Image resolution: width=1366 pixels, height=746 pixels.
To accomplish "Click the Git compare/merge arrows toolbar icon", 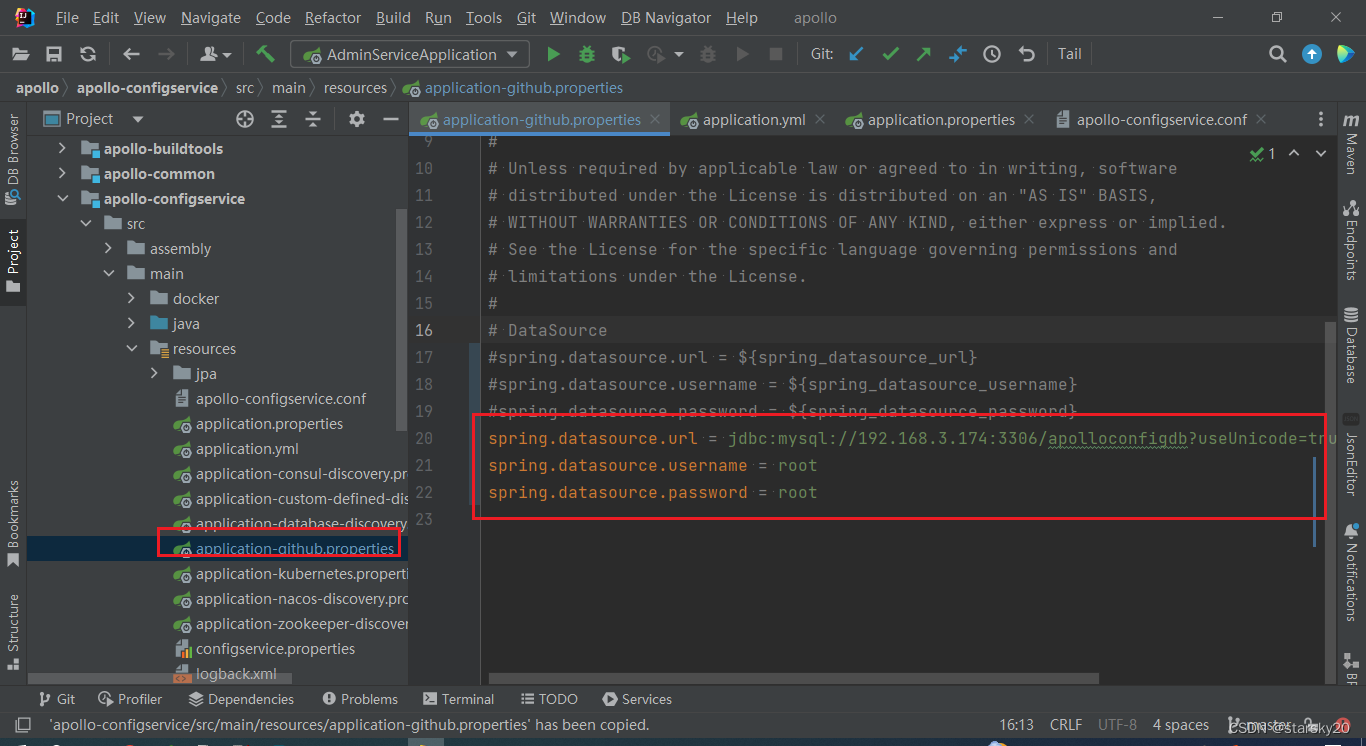I will pos(958,54).
